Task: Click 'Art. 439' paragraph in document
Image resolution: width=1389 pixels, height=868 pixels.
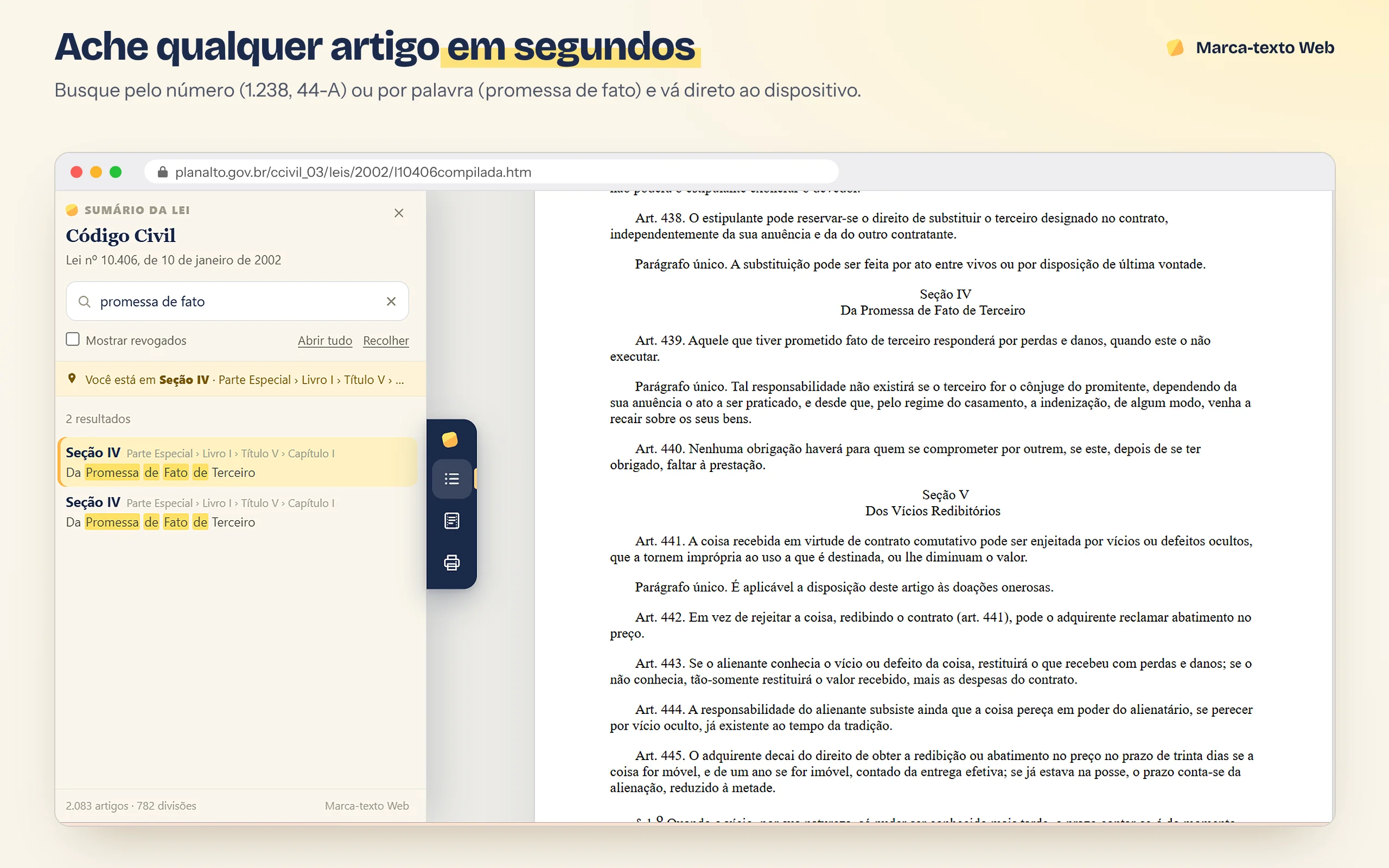Action: pos(910,348)
